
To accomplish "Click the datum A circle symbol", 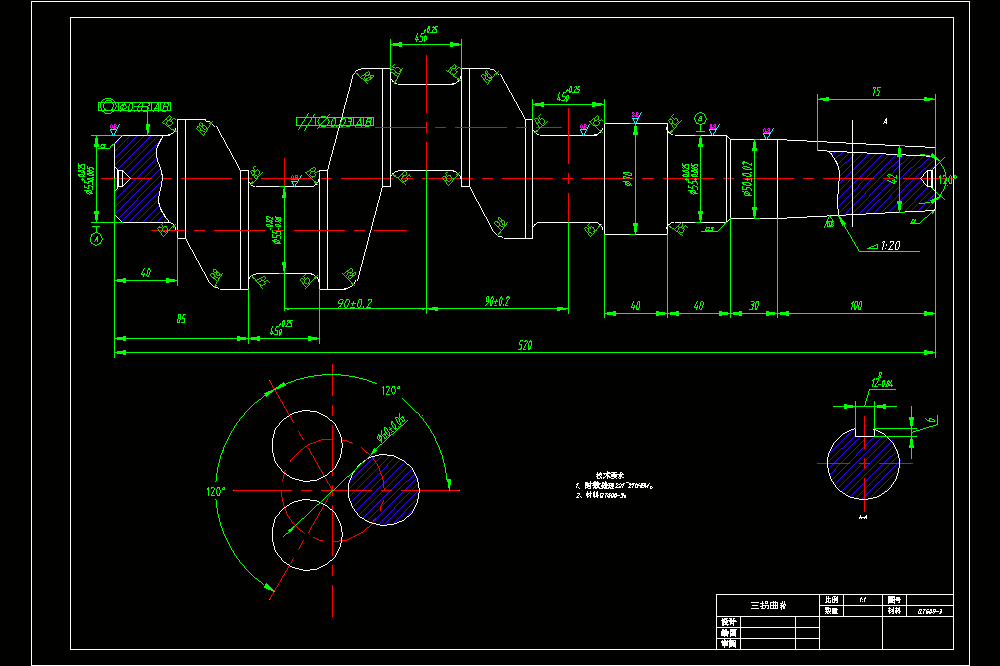I will click(x=96, y=239).
